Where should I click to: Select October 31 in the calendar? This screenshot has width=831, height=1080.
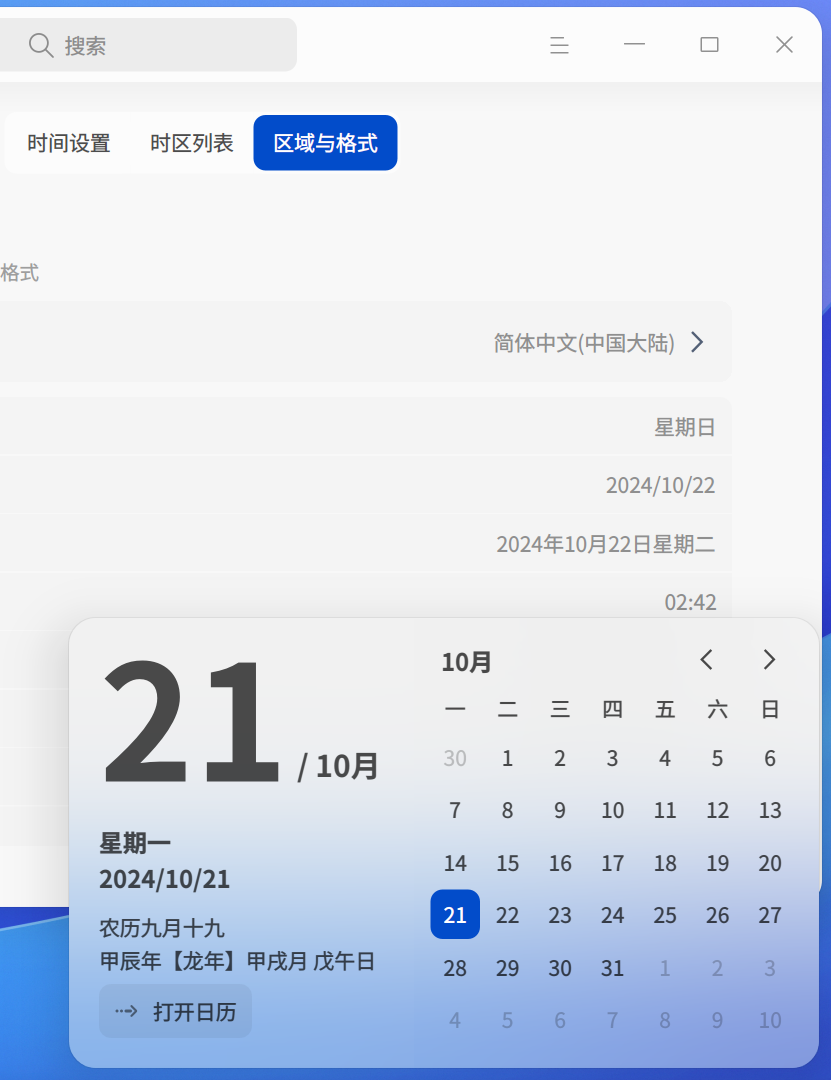click(613, 968)
